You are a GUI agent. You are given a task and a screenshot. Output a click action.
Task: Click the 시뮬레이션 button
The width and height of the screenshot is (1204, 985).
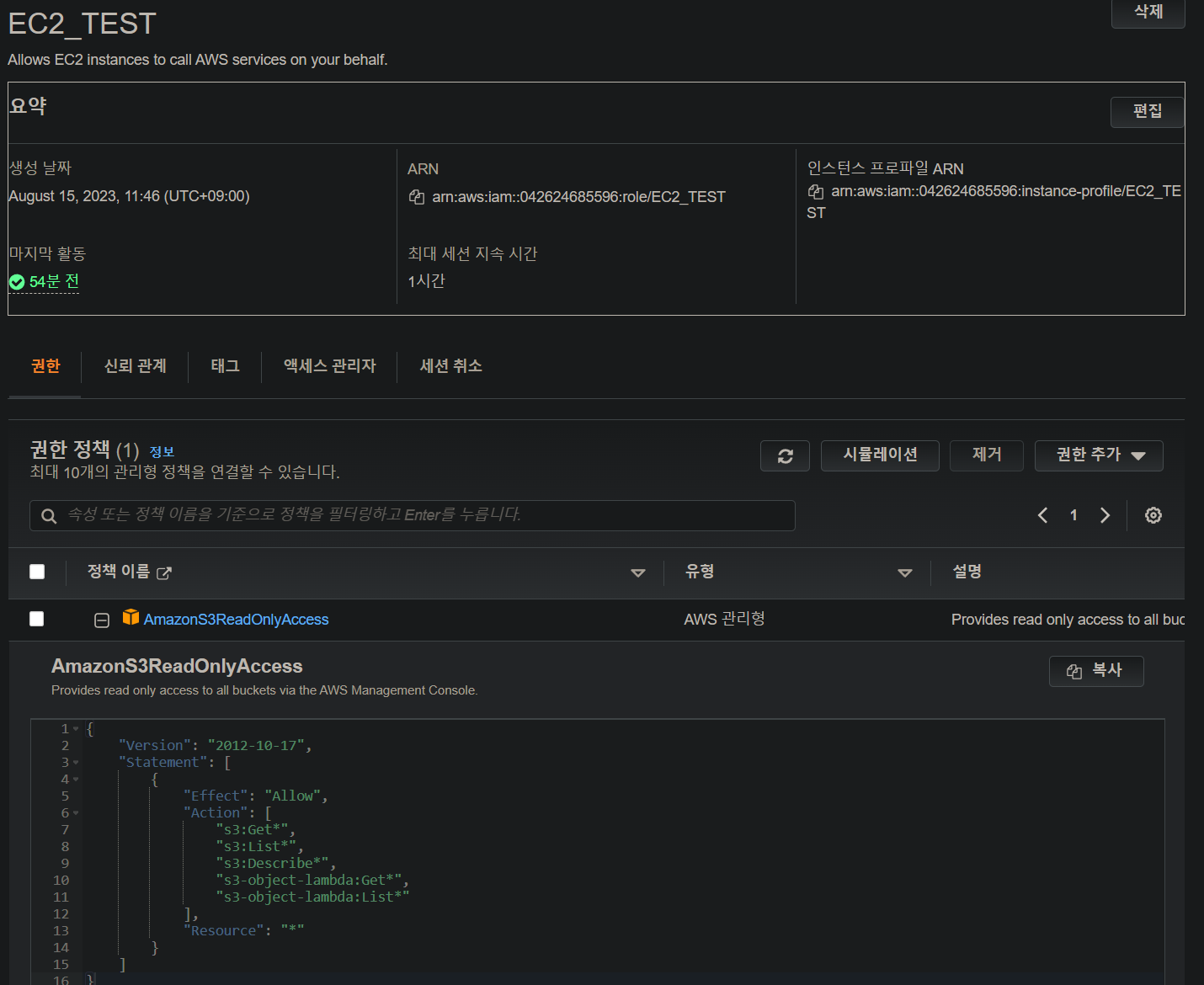tap(880, 455)
